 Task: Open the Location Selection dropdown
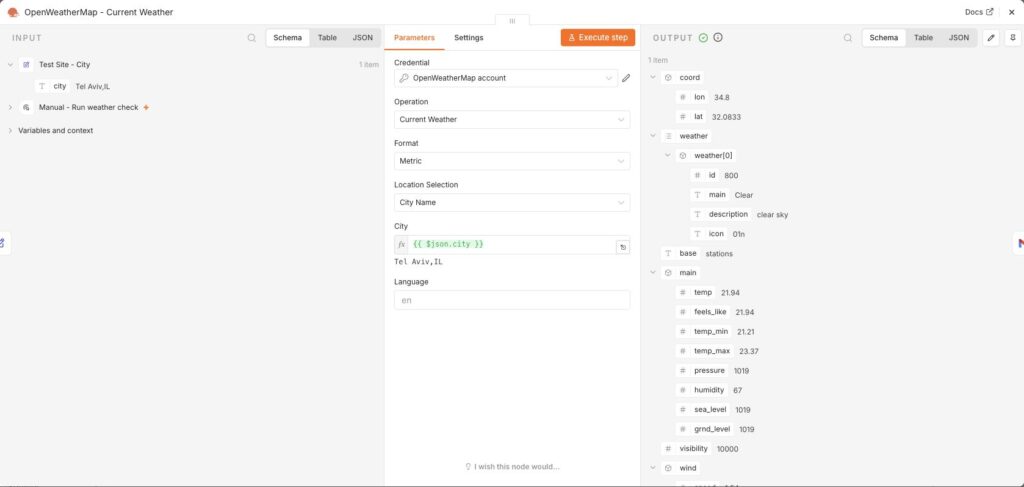click(512, 202)
